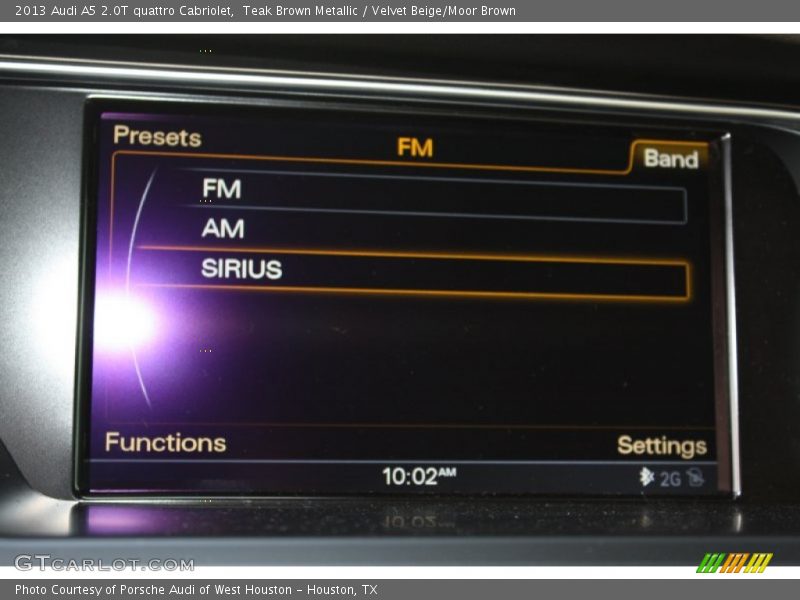The width and height of the screenshot is (800, 600).
Task: Open the Presets menu
Action: click(157, 137)
